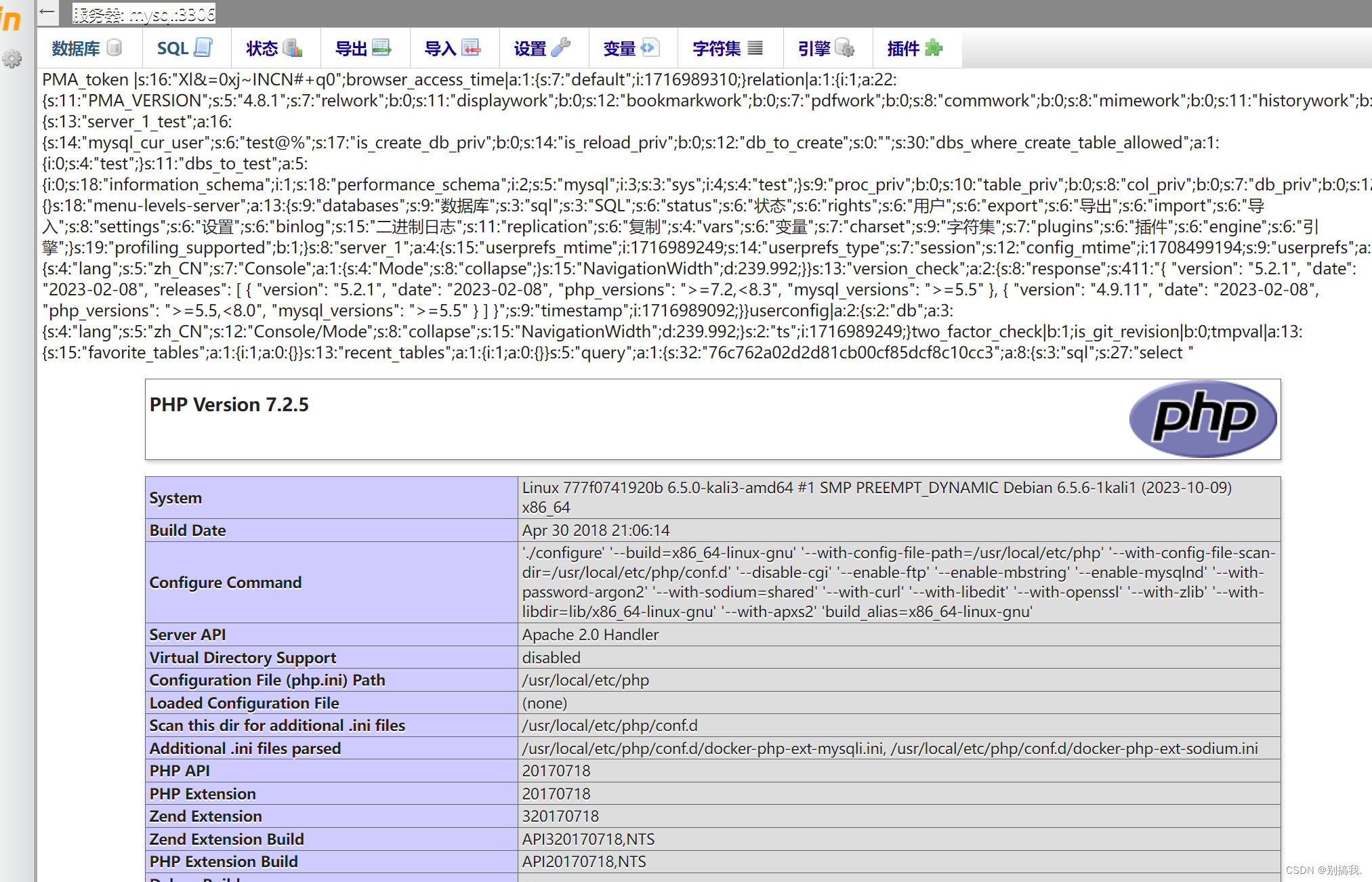1372x882 pixels.
Task: Open the SQL tab
Action: point(186,48)
